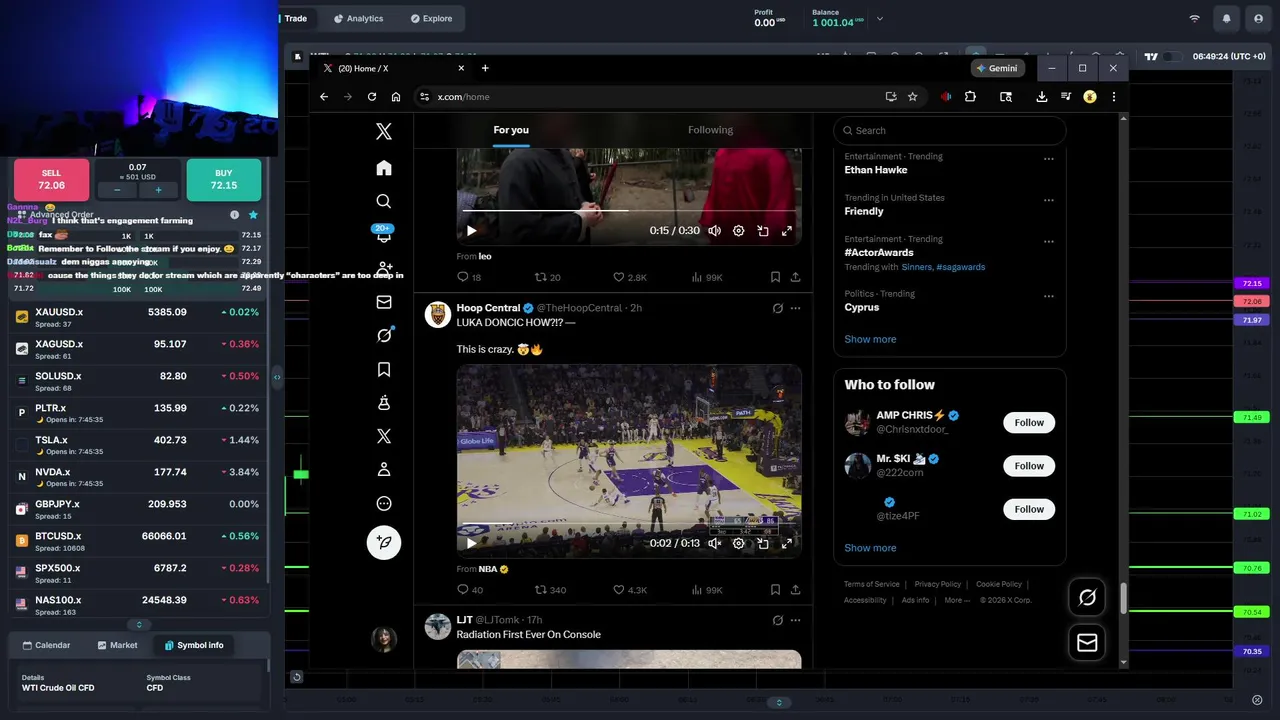Open the Gemini button in Chrome
The height and width of the screenshot is (720, 1280).
pos(998,68)
